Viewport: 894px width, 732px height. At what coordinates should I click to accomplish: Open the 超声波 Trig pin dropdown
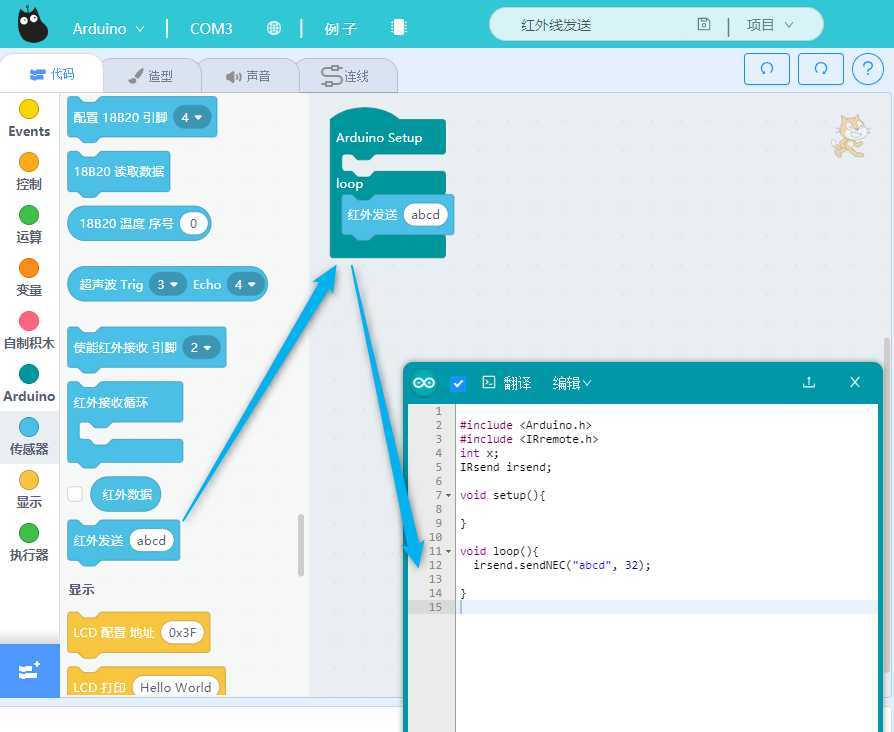[168, 284]
